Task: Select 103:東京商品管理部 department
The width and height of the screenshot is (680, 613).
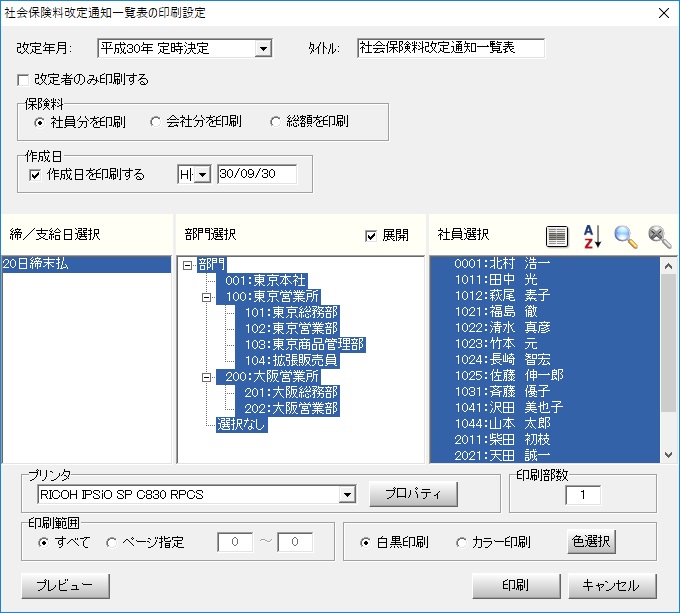Action: pos(300,345)
